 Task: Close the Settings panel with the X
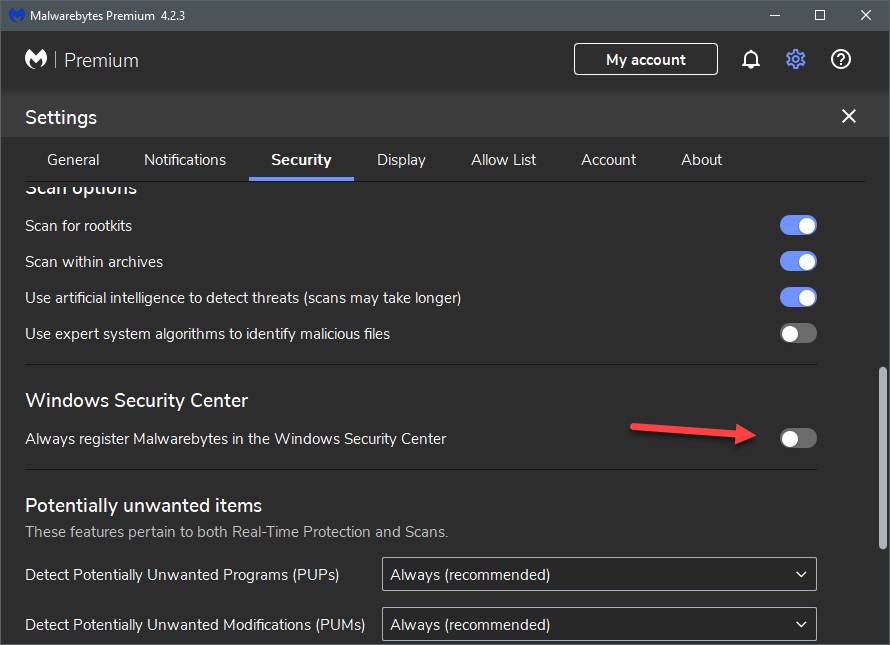pos(849,116)
